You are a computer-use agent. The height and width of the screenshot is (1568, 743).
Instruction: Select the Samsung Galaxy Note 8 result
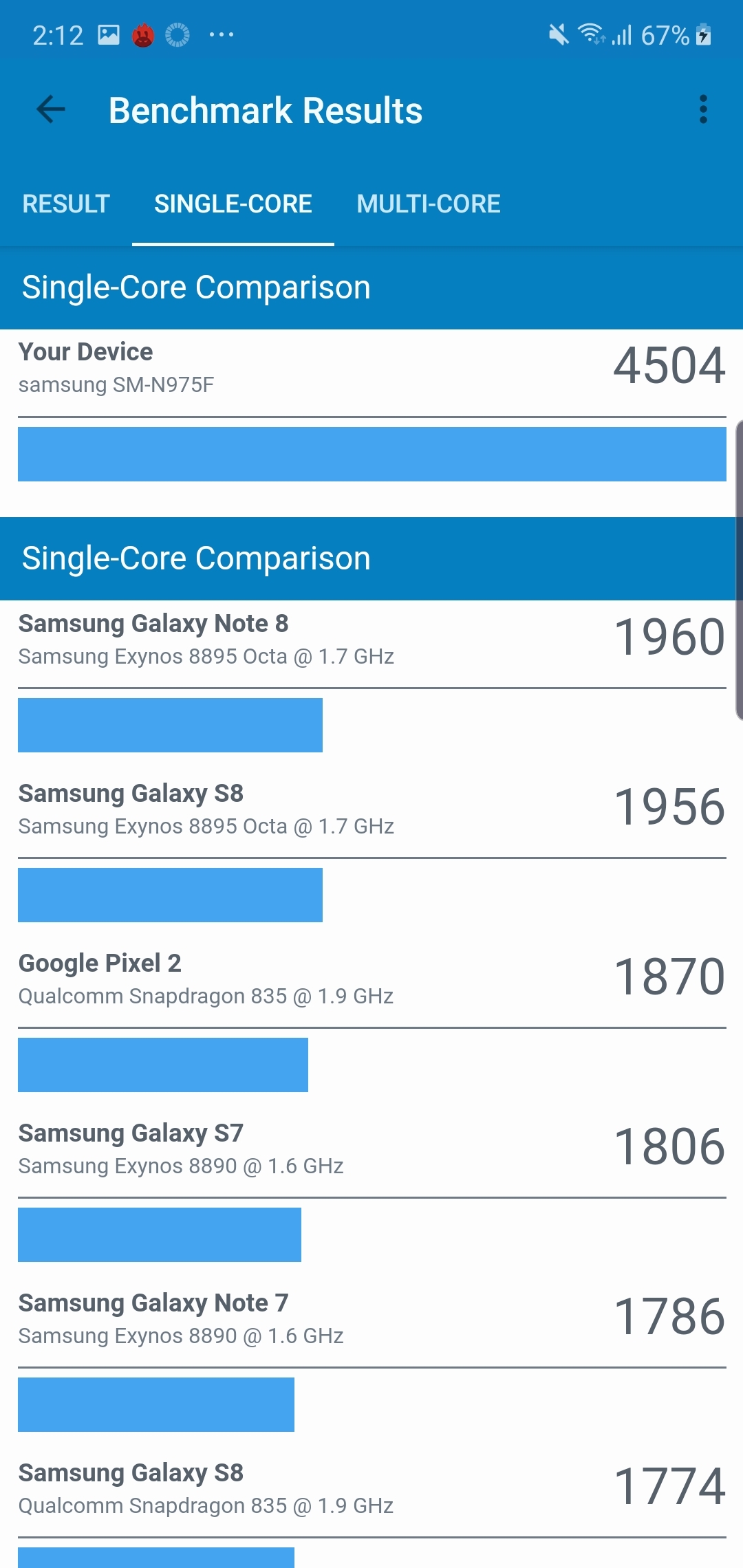point(371,640)
